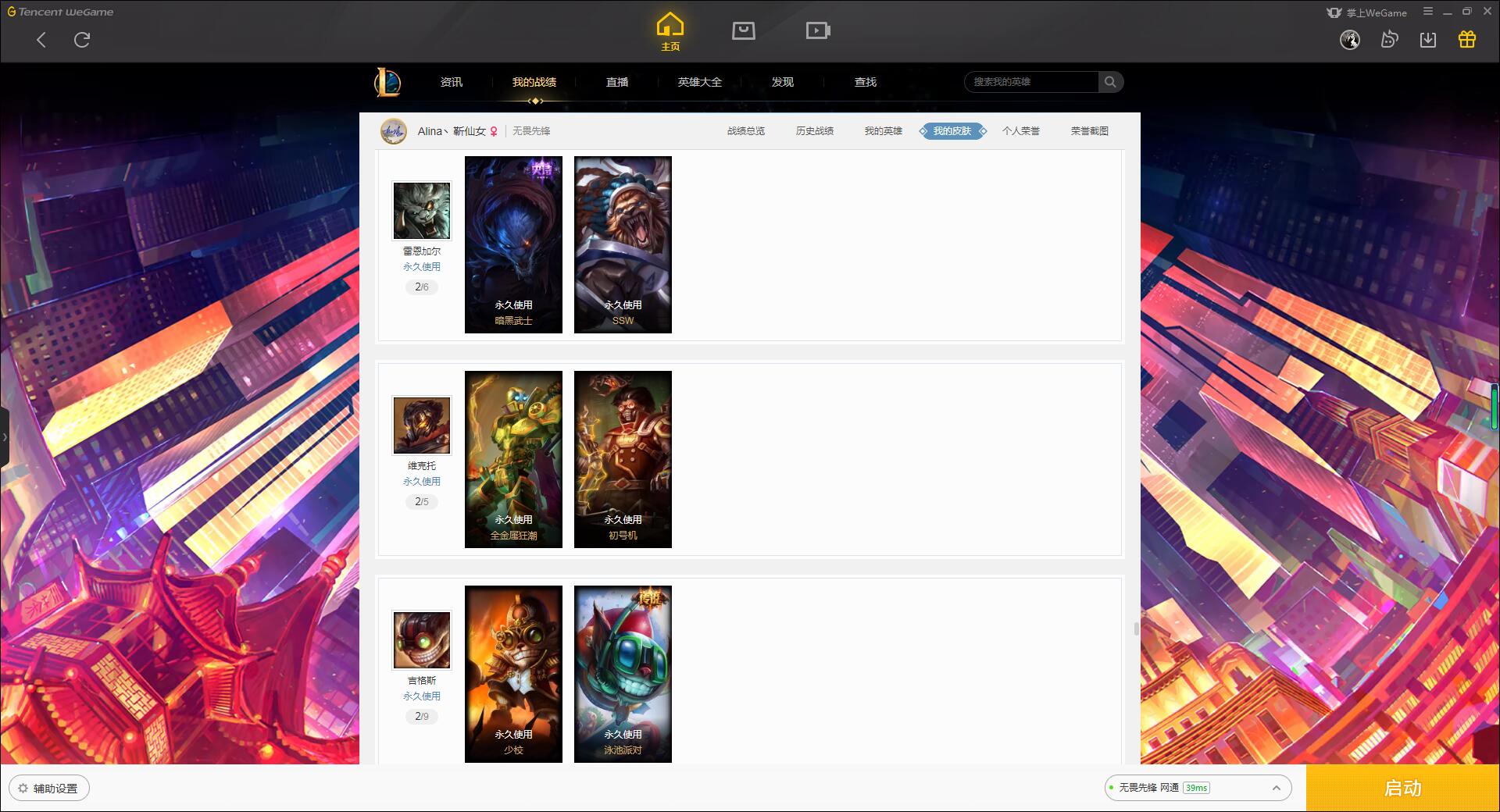Open the gift box icon
Image resolution: width=1500 pixels, height=812 pixels.
coord(1467,40)
